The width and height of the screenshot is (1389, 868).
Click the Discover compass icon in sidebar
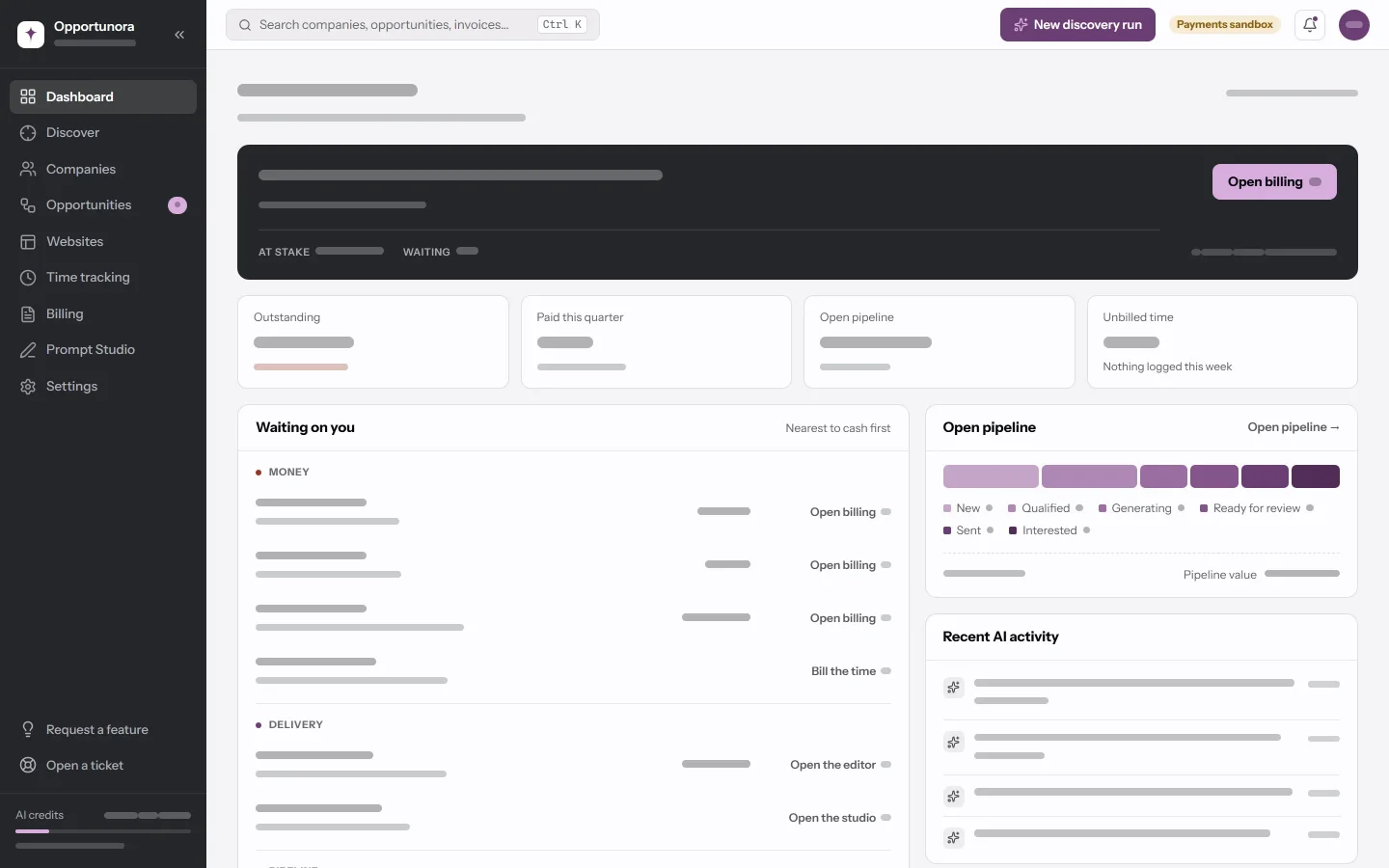pyautogui.click(x=28, y=133)
